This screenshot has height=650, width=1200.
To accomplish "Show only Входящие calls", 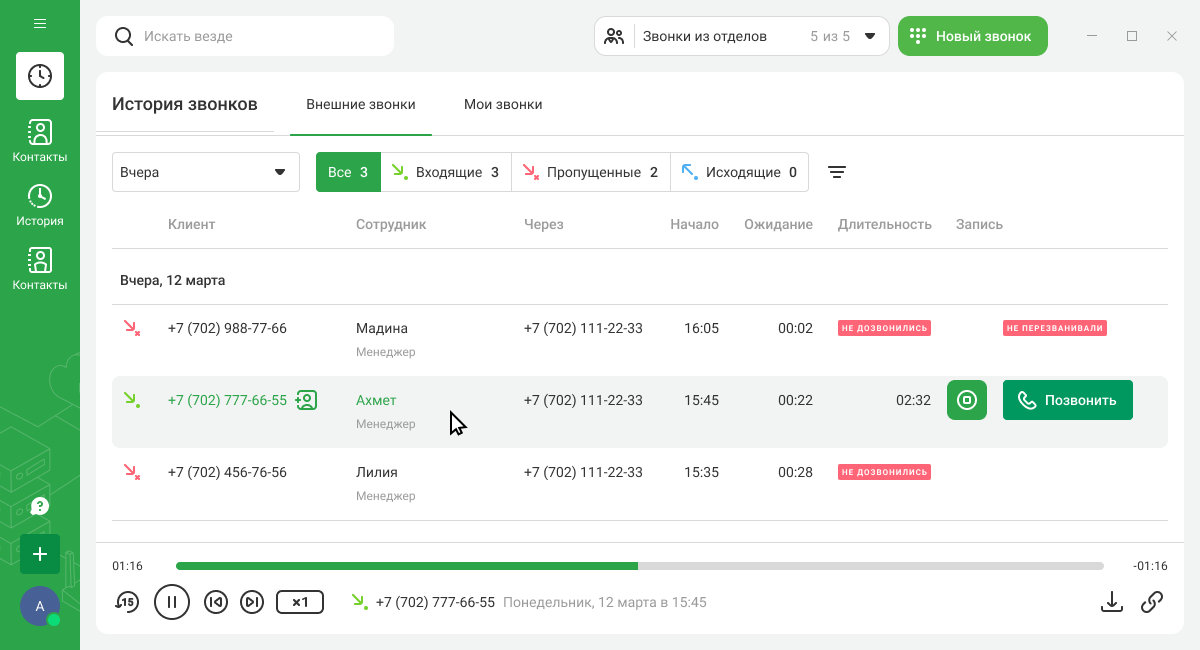I will [446, 172].
